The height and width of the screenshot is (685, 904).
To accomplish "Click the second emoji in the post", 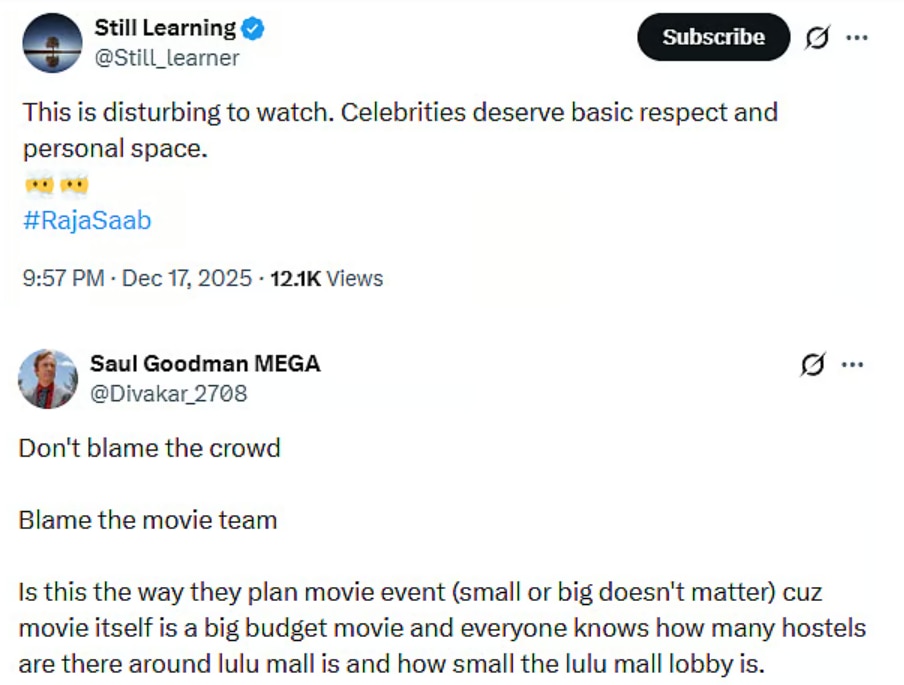I will 74,185.
